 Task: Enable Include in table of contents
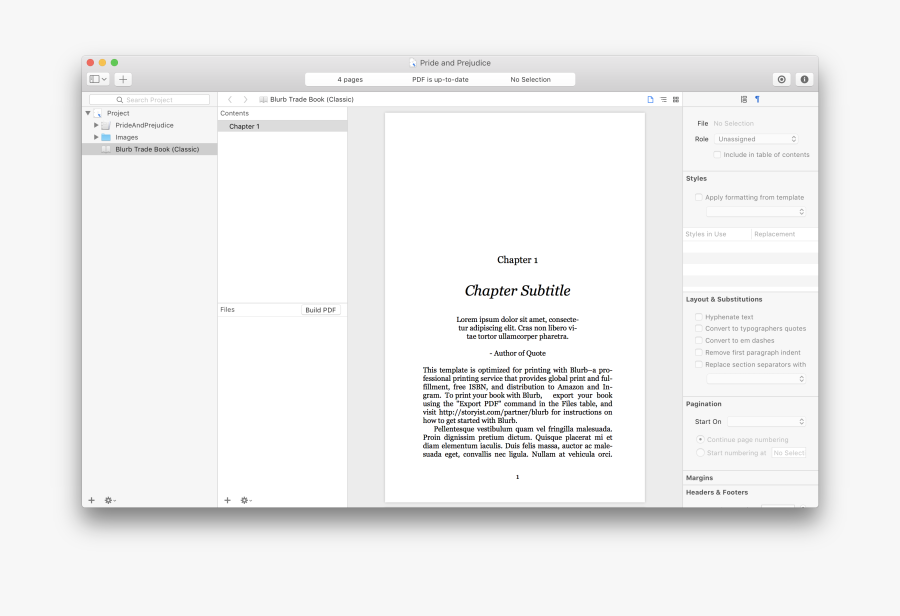(x=717, y=155)
